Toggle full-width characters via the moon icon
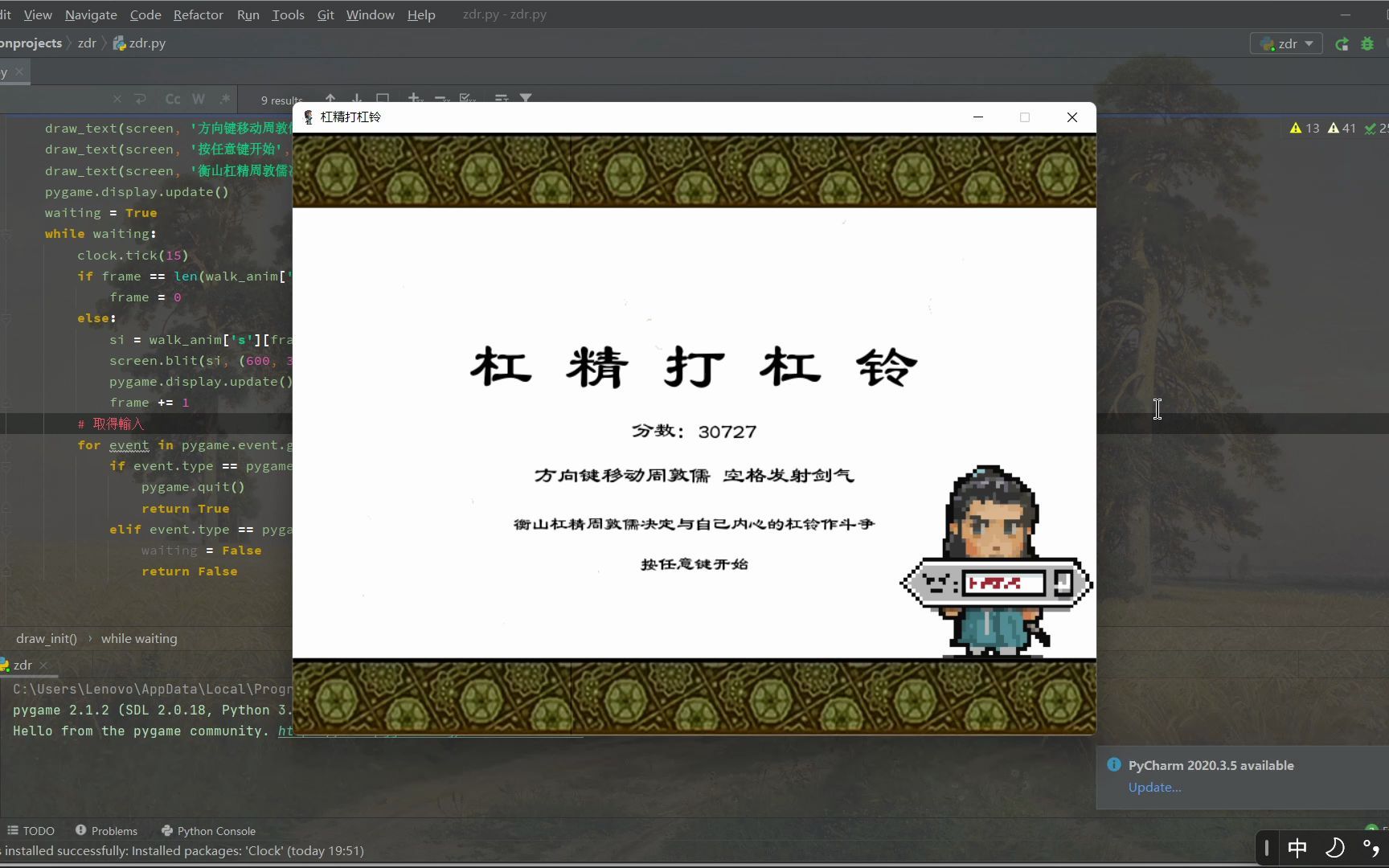 1336,849
